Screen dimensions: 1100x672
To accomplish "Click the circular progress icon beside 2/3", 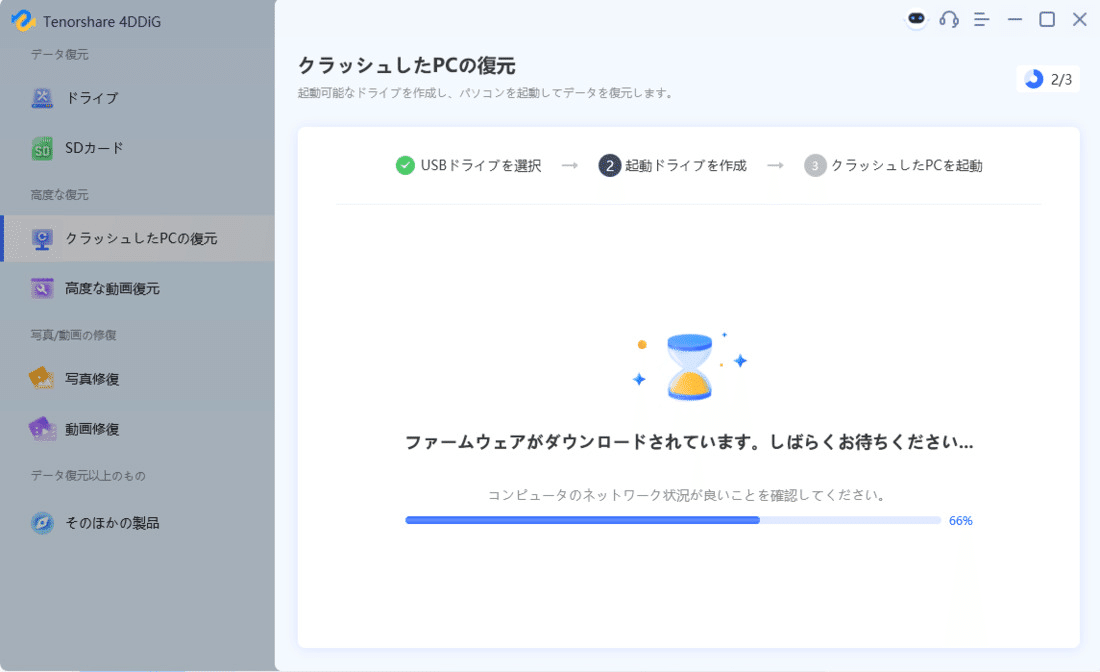I will click(x=1033, y=79).
